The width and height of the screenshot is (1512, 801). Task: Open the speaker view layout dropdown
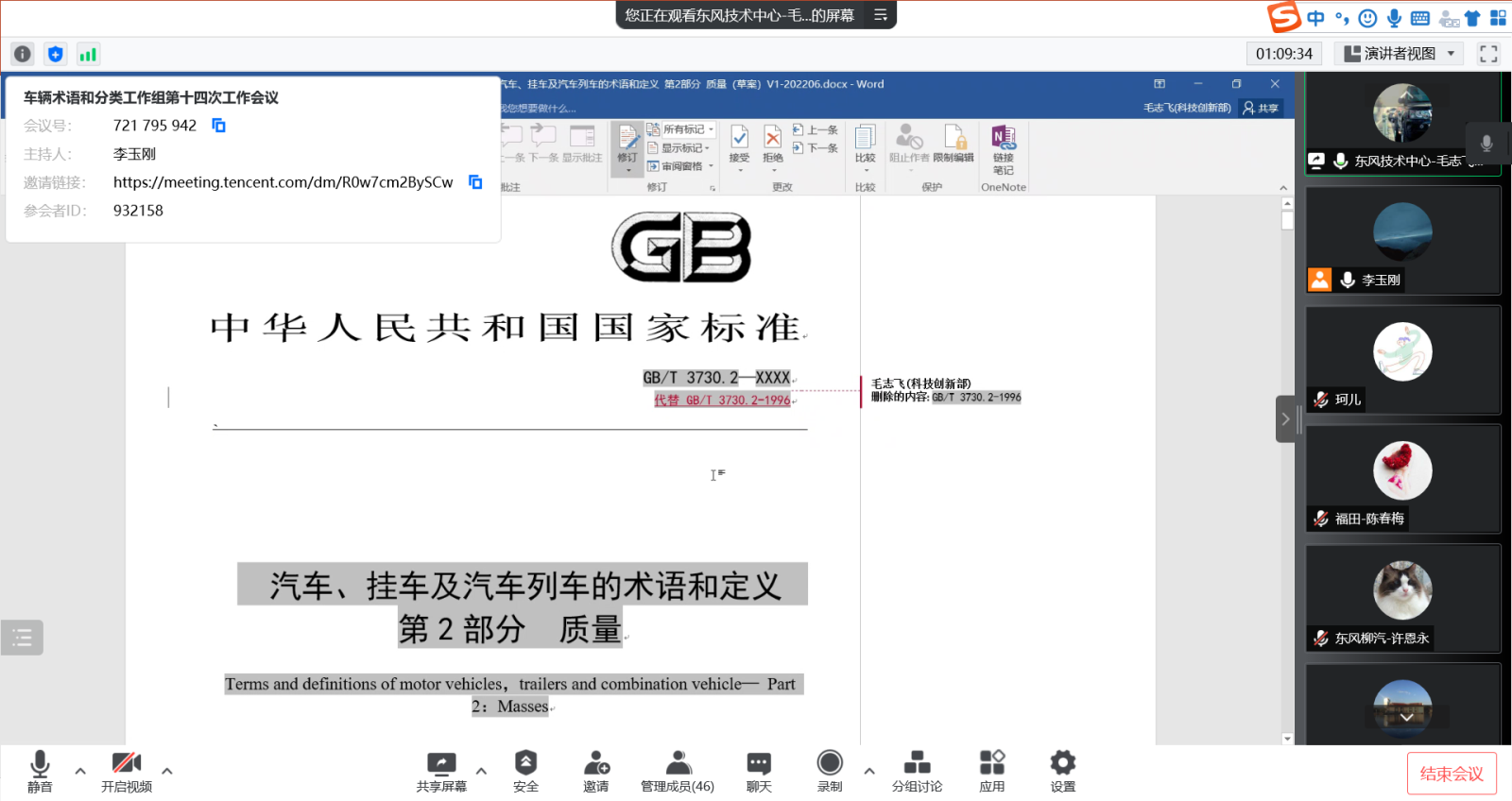tap(1401, 54)
